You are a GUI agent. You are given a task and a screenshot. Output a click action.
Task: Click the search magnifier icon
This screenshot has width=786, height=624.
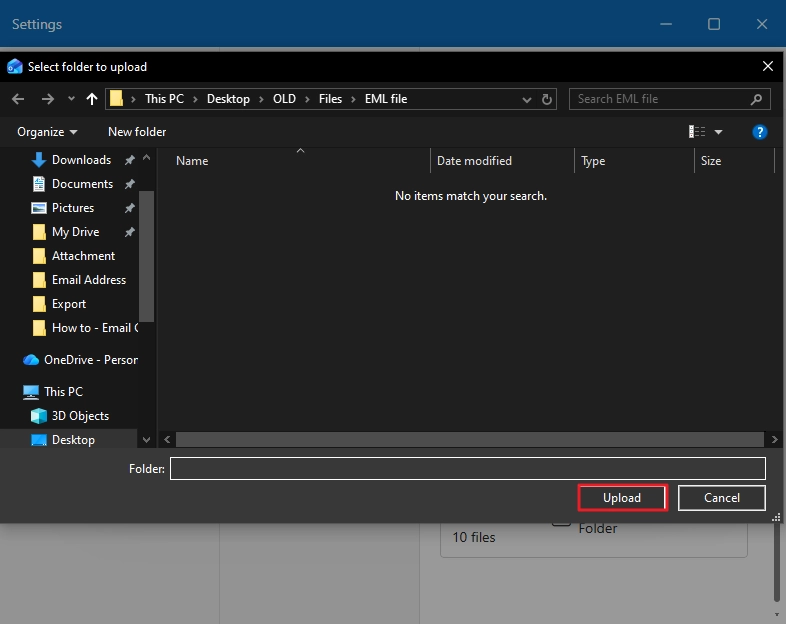[756, 99]
